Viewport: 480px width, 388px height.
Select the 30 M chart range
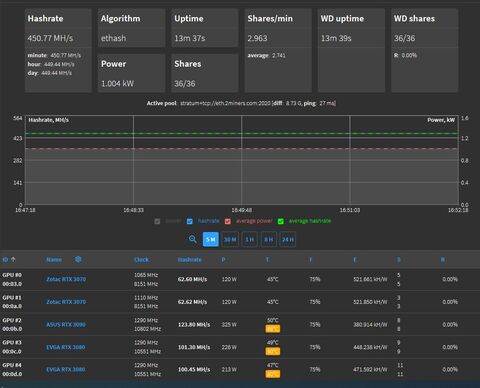(x=230, y=239)
